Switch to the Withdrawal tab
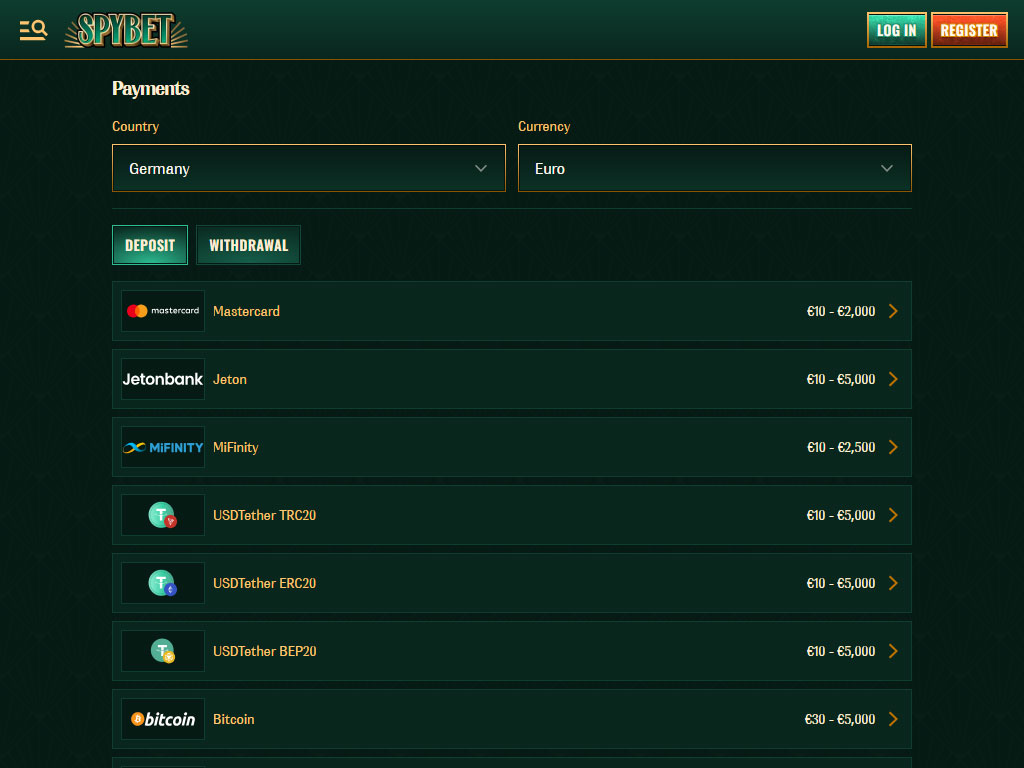 click(x=248, y=245)
